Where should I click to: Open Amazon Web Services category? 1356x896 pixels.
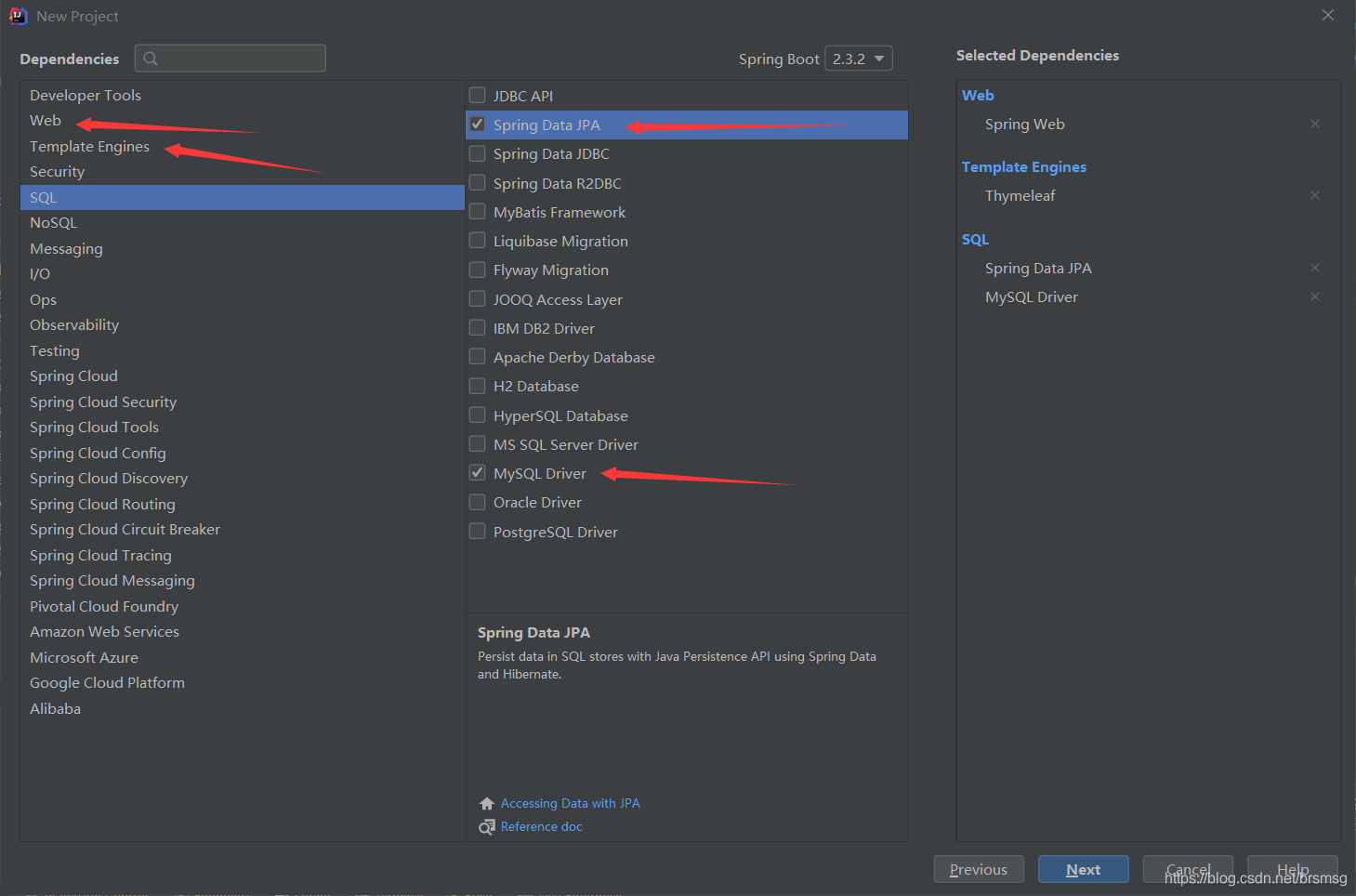[x=243, y=632]
